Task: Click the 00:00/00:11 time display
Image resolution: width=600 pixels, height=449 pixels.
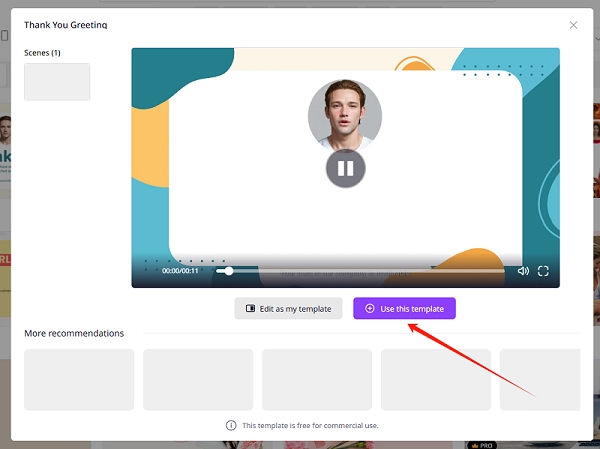Action: (180, 271)
